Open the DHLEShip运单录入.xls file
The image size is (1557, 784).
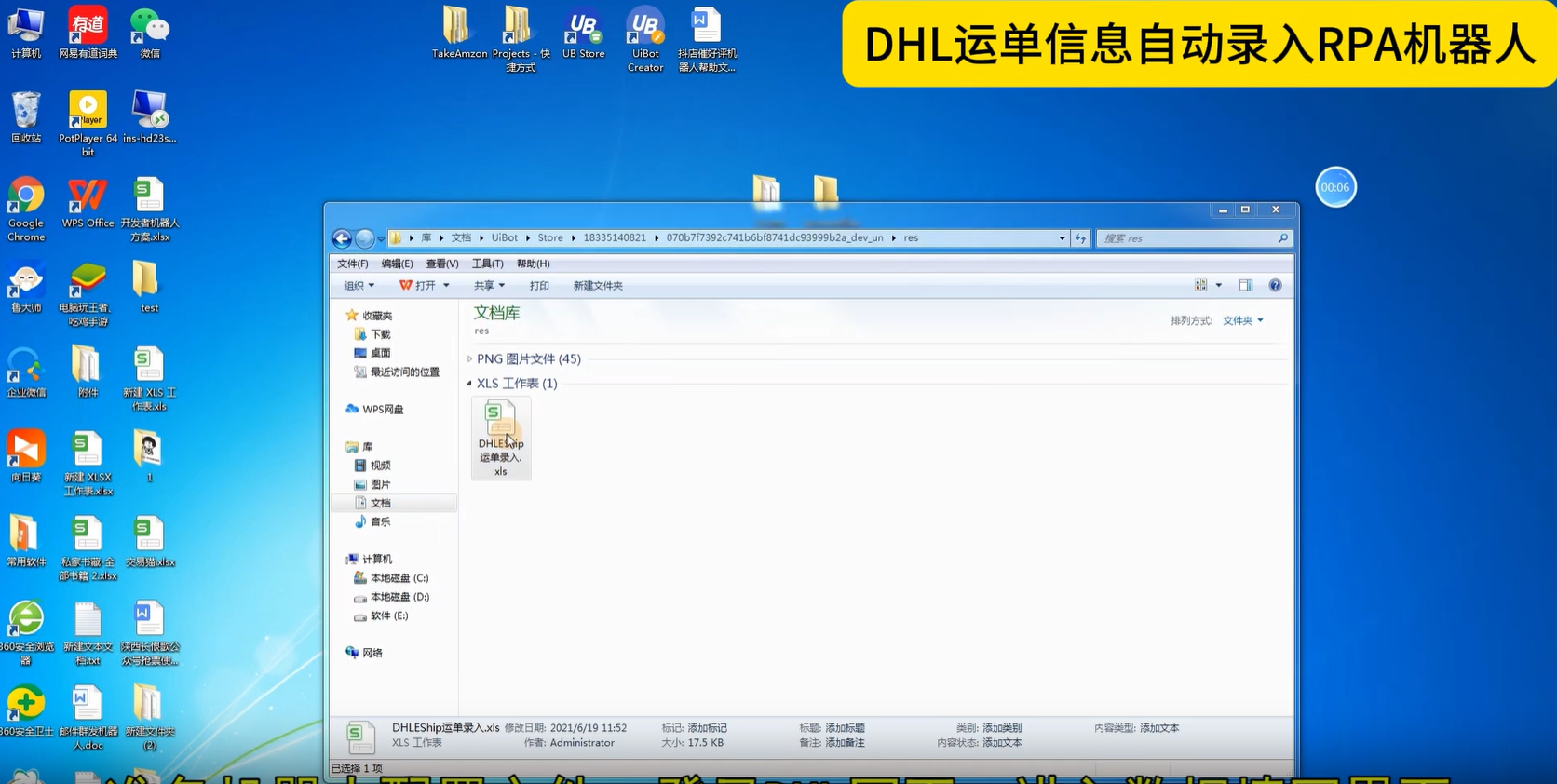click(x=500, y=436)
